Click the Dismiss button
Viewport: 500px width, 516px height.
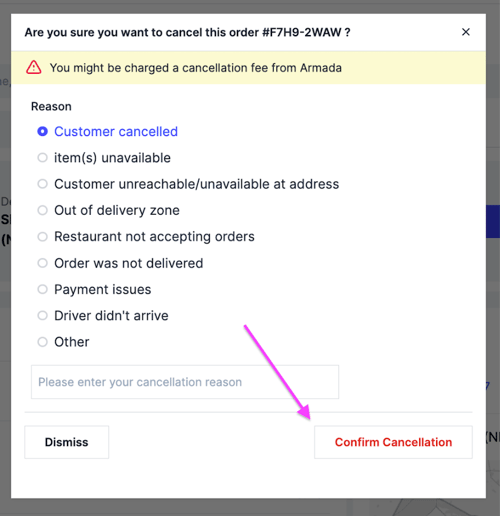(x=67, y=442)
